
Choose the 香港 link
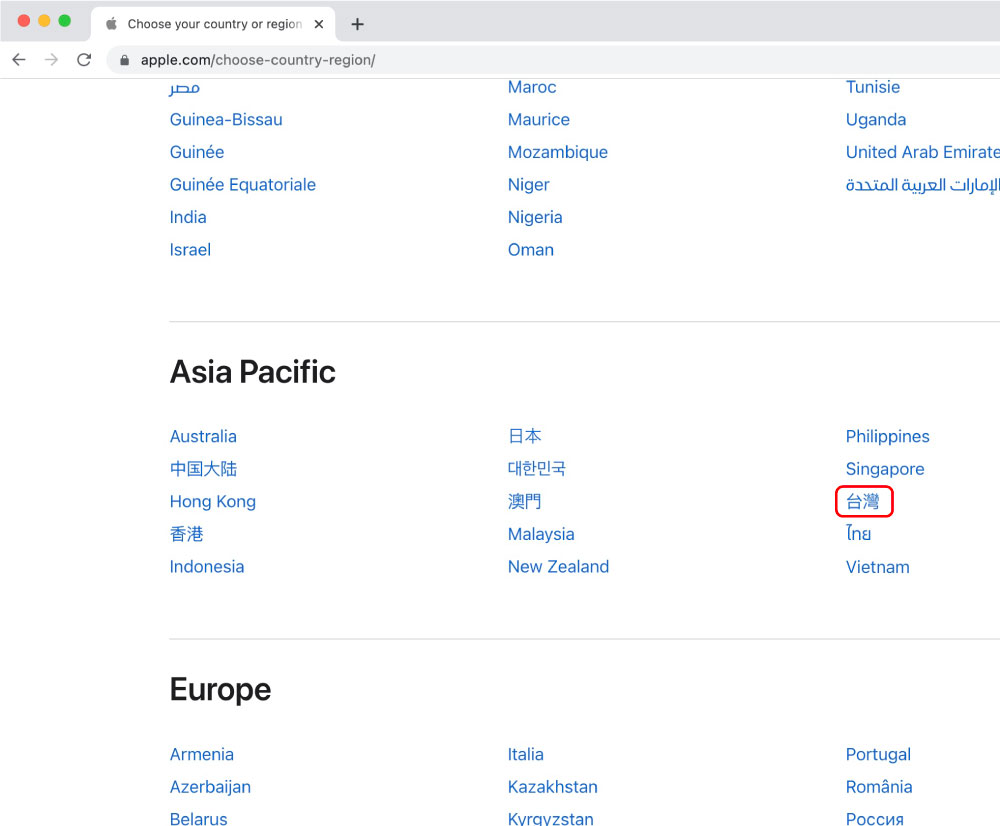pyautogui.click(x=186, y=535)
